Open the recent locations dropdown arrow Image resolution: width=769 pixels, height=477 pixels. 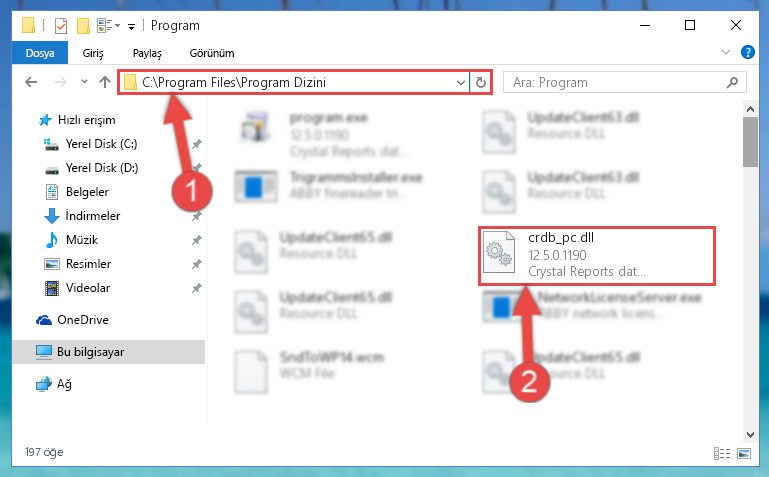point(84,82)
